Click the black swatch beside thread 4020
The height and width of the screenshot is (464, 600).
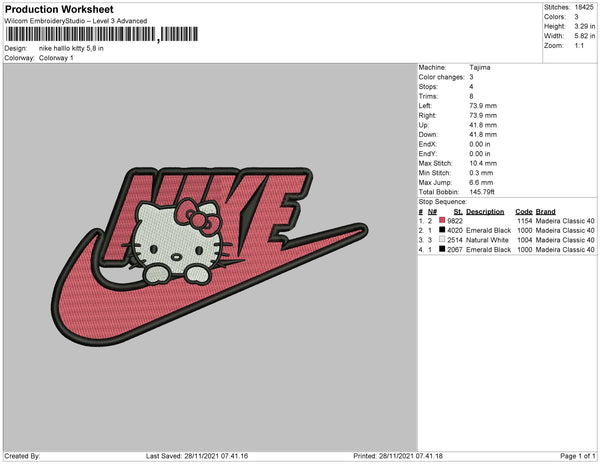(x=442, y=230)
